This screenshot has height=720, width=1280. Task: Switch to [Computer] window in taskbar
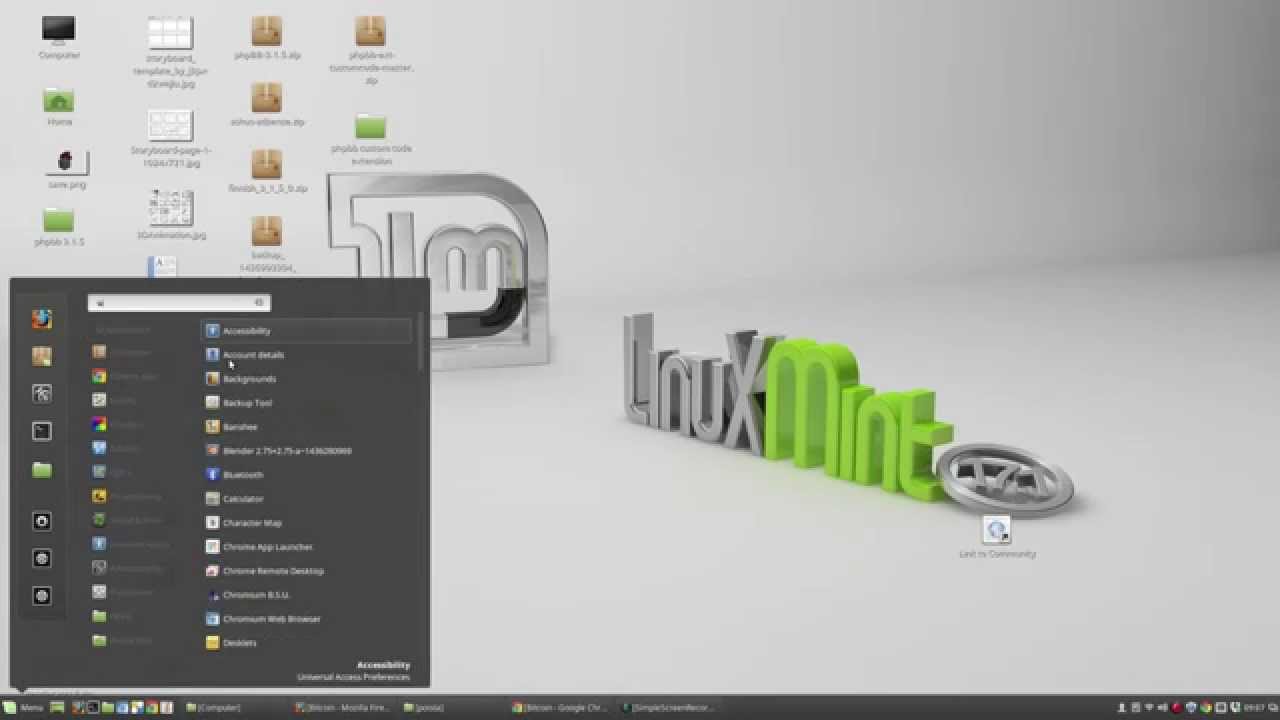click(x=214, y=707)
